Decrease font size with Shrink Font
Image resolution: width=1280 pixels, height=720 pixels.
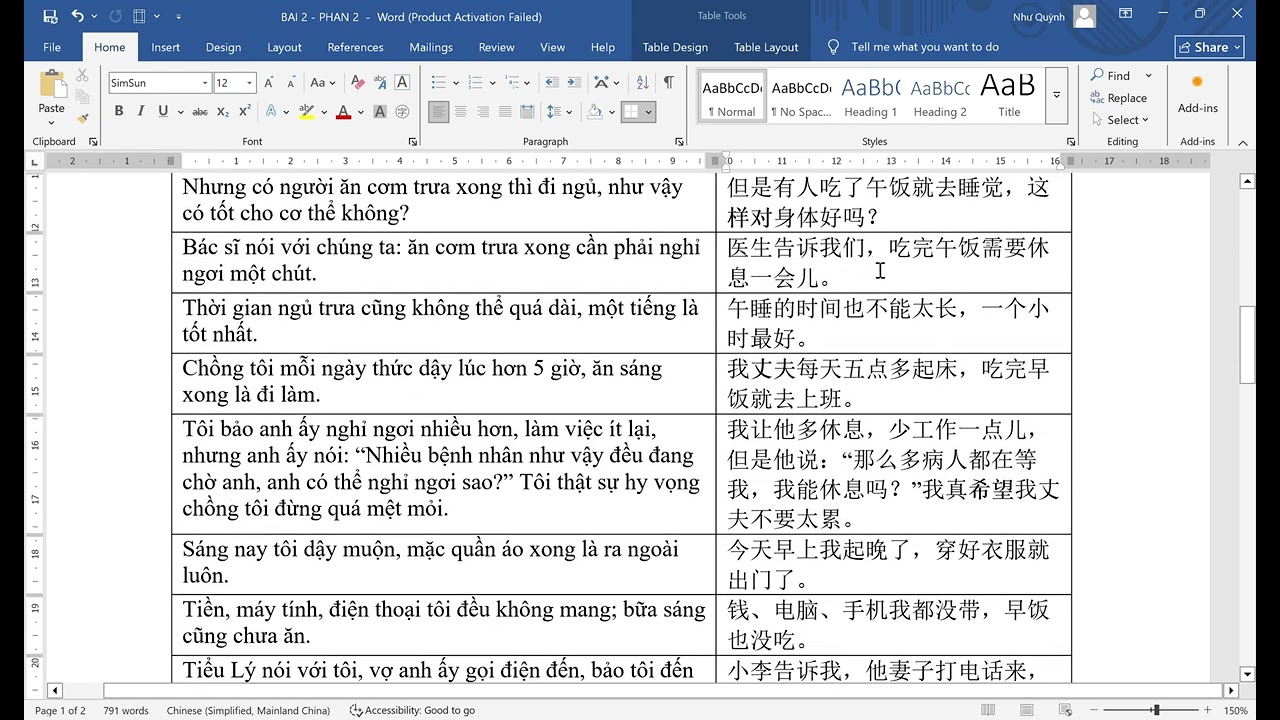tap(293, 83)
